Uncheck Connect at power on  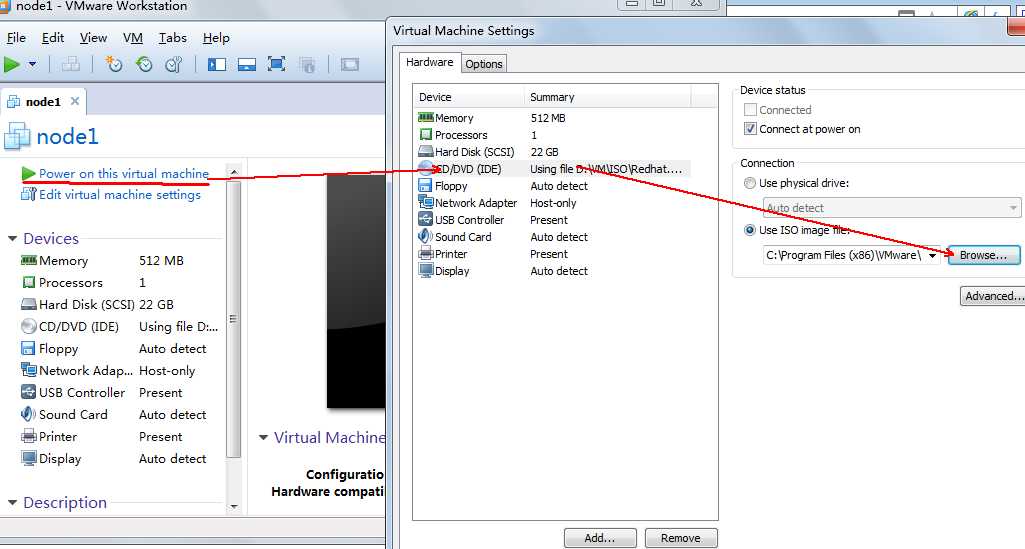[750, 129]
